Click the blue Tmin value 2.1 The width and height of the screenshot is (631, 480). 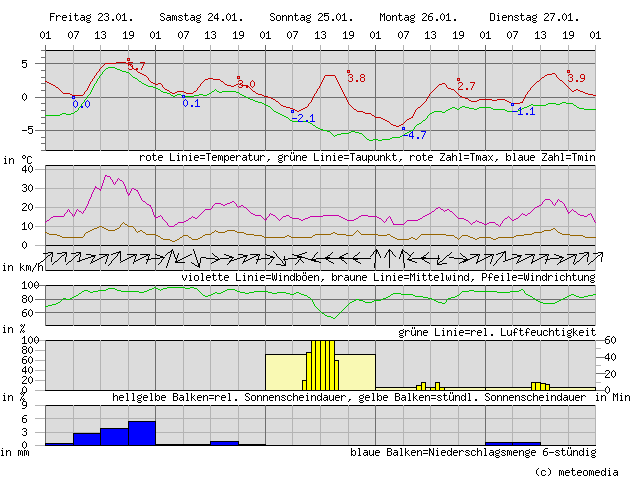click(x=304, y=119)
